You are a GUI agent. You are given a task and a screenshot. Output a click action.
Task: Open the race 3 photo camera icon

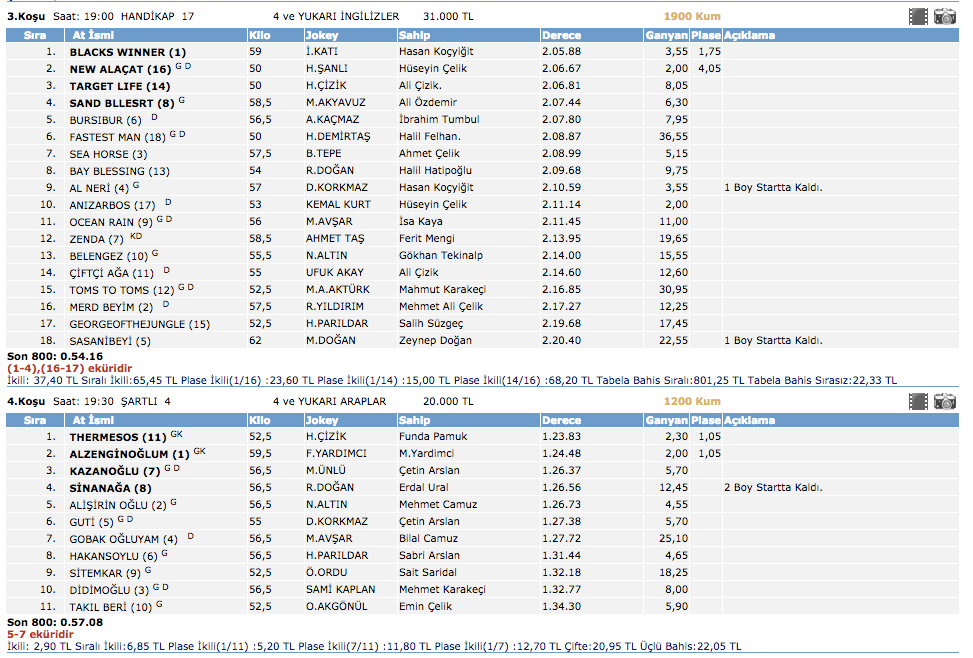944,16
